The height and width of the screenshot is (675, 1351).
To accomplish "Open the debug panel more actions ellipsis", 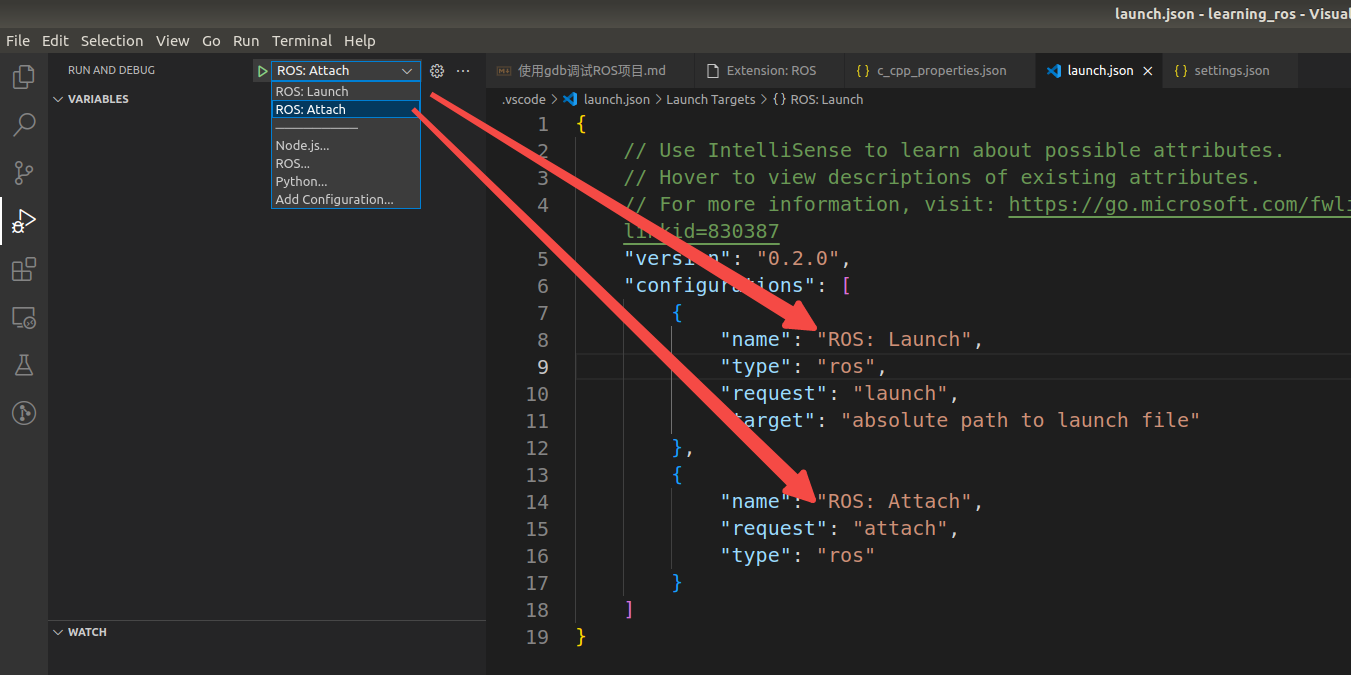I will point(463,71).
